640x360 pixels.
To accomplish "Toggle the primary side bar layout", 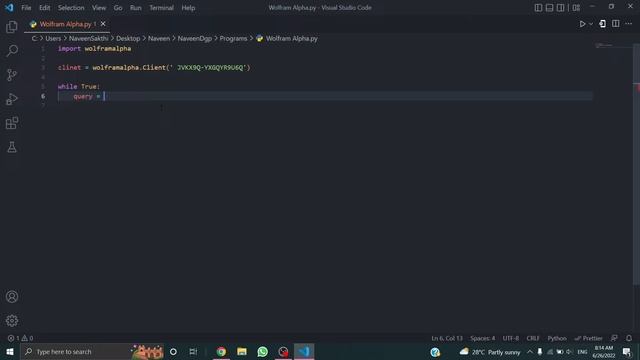I will tap(538, 8).
